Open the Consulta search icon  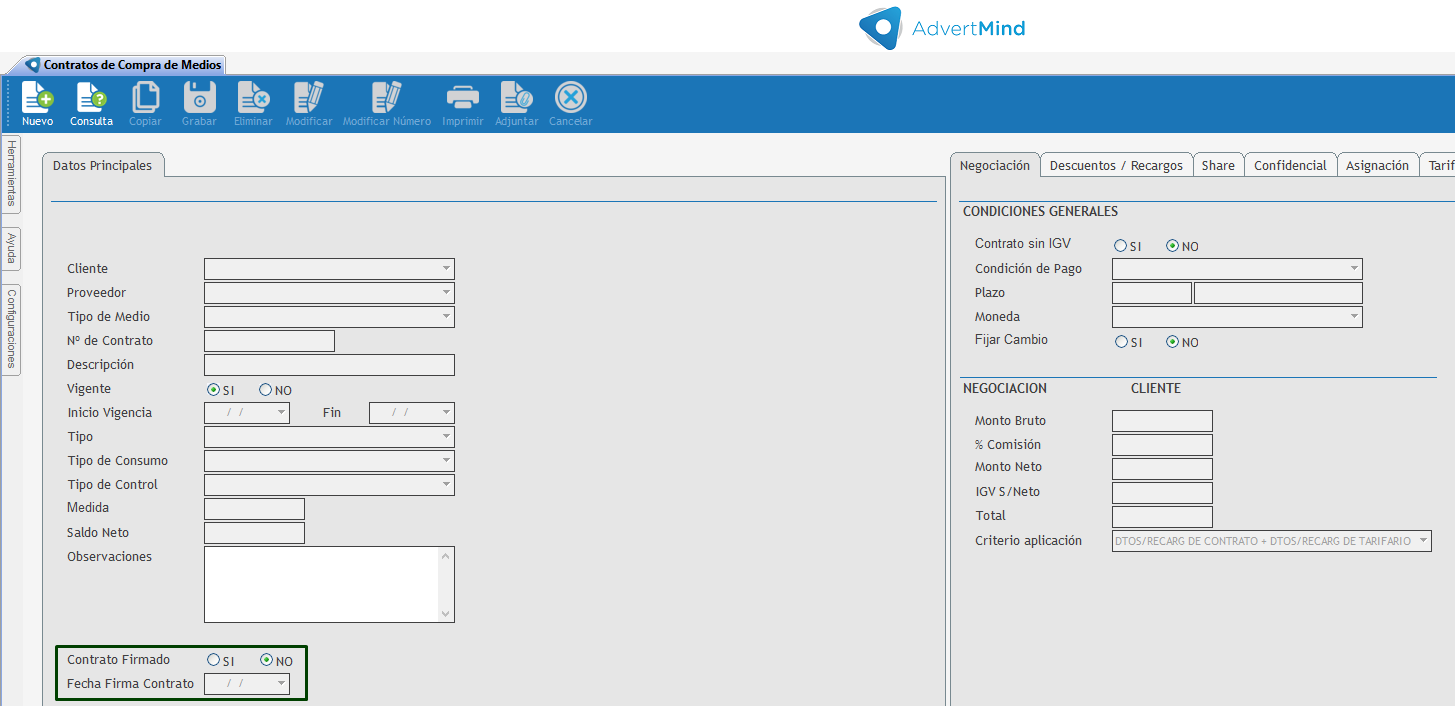(91, 97)
